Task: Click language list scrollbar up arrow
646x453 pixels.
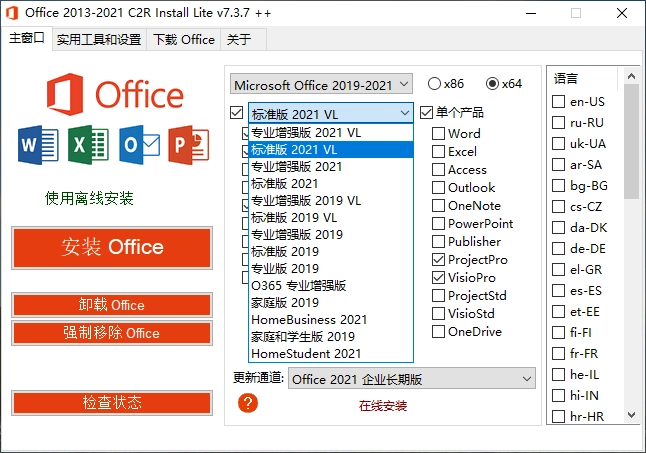Action: (x=631, y=76)
